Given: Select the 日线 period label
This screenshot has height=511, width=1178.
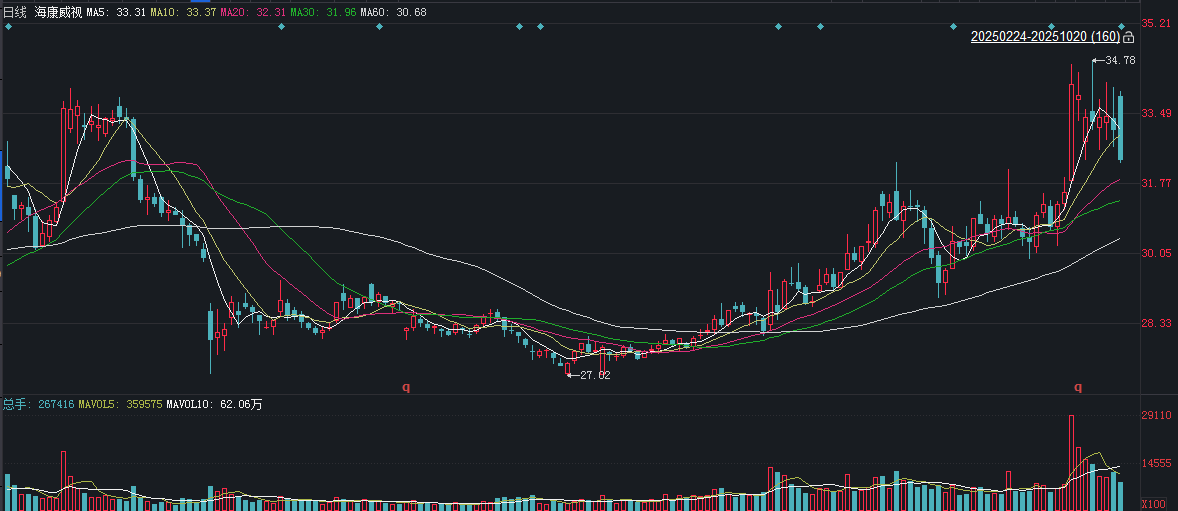Looking at the screenshot, I should [16, 11].
